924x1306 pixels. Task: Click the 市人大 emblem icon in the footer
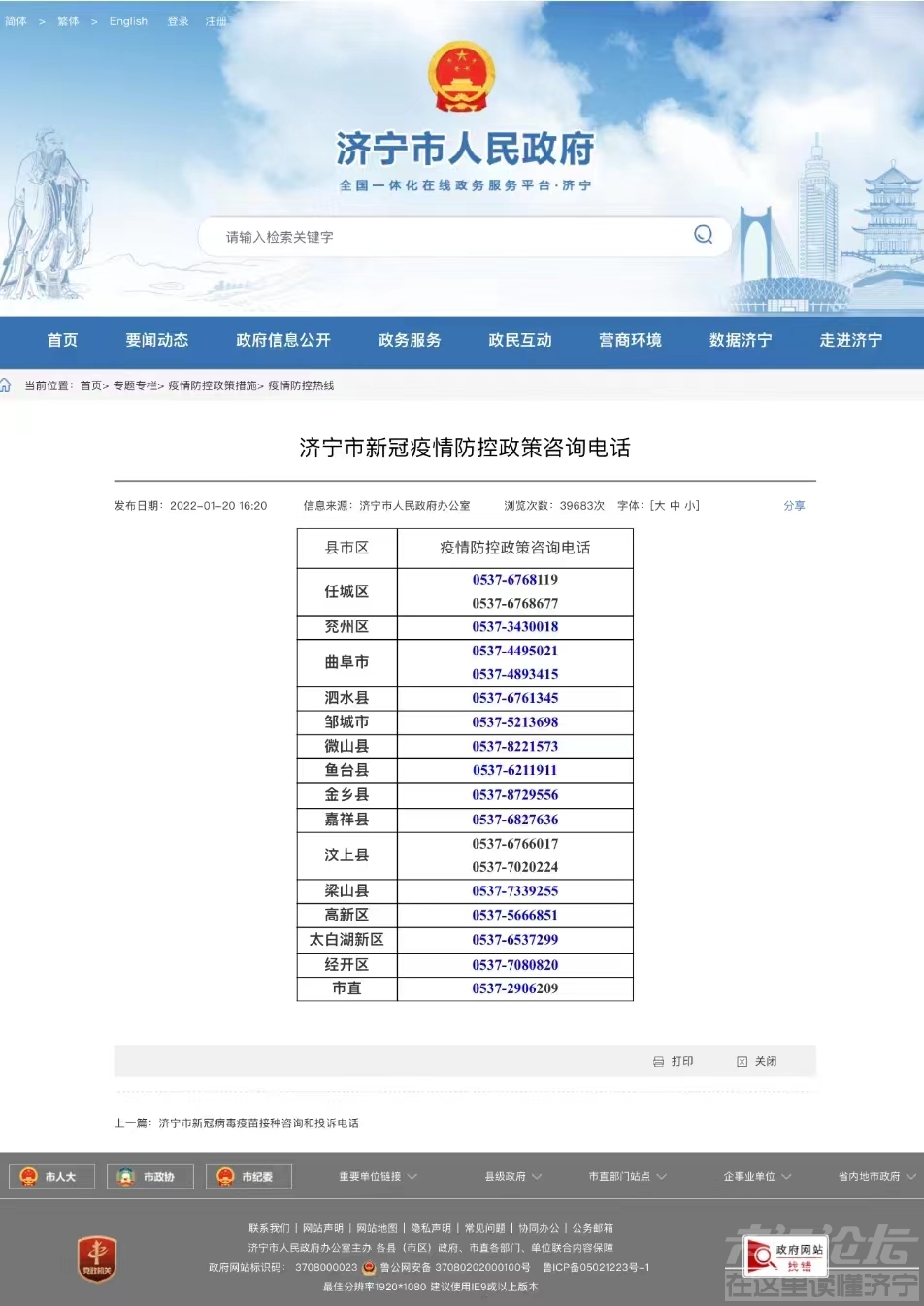coord(27,1176)
